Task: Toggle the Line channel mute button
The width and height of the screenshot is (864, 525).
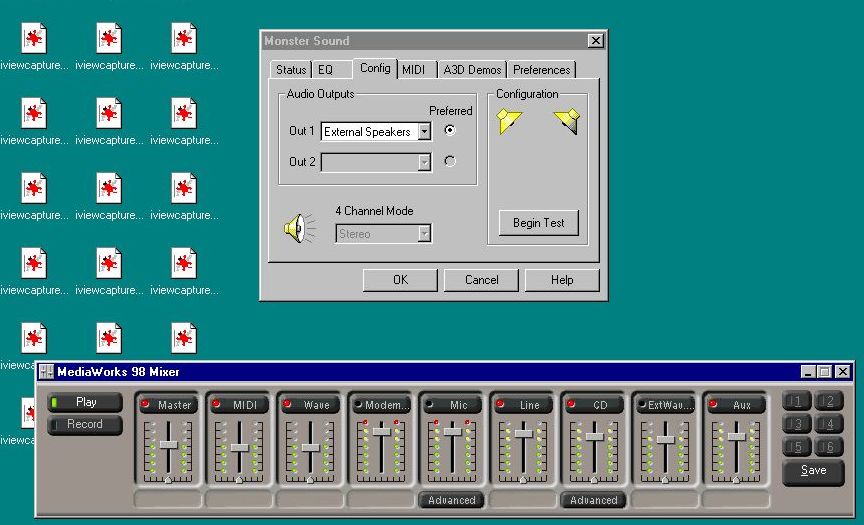Action: tap(500, 404)
